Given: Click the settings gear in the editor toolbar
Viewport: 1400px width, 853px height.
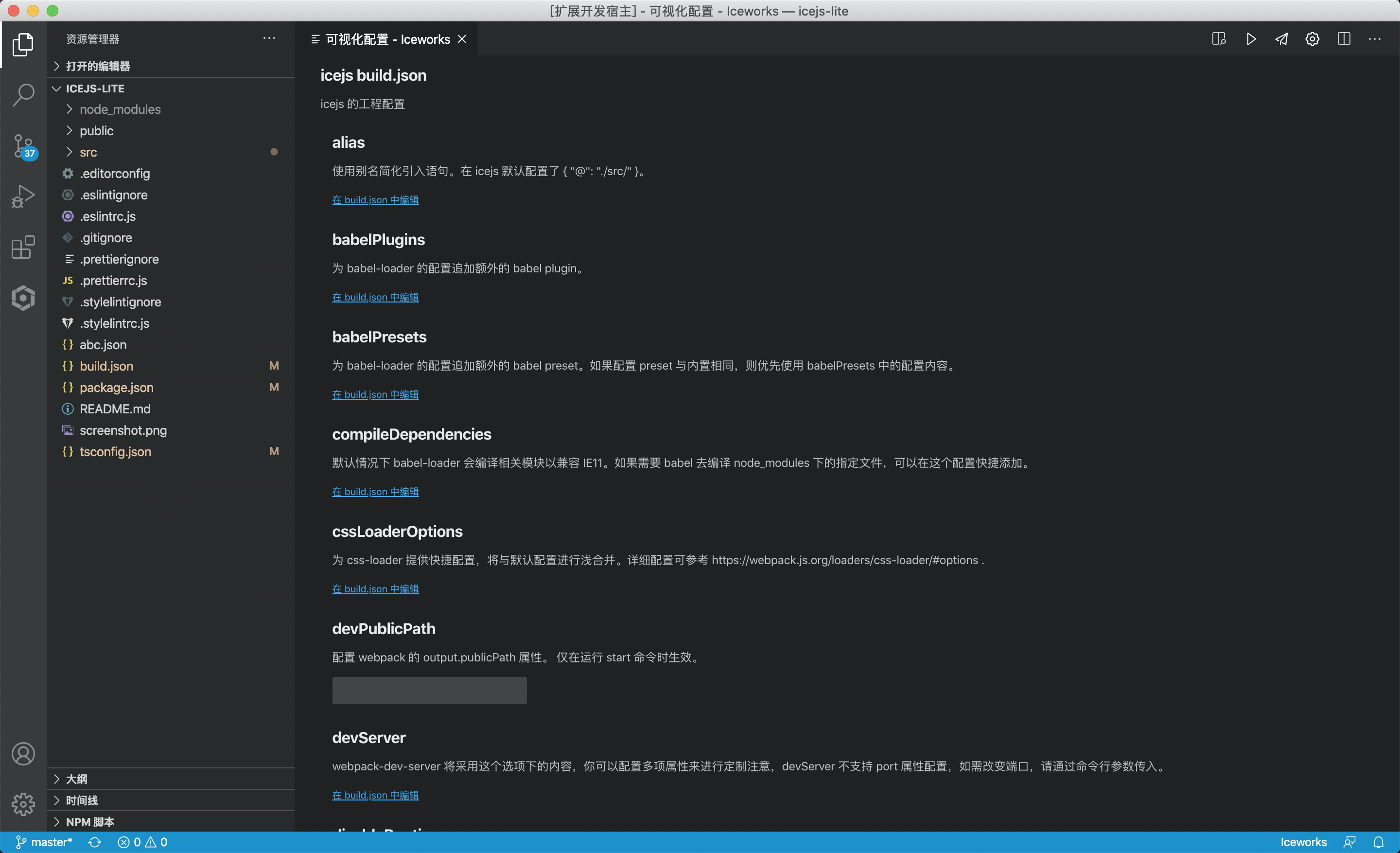Looking at the screenshot, I should pos(1312,38).
